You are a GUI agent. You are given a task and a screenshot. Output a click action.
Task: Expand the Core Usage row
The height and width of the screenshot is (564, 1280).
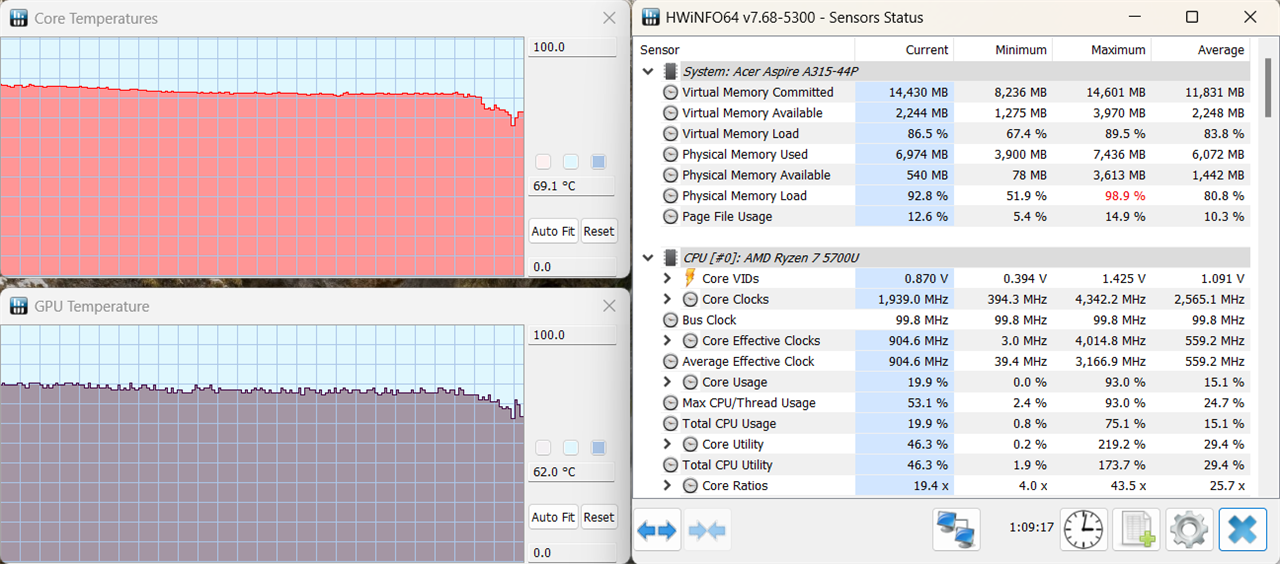[668, 382]
